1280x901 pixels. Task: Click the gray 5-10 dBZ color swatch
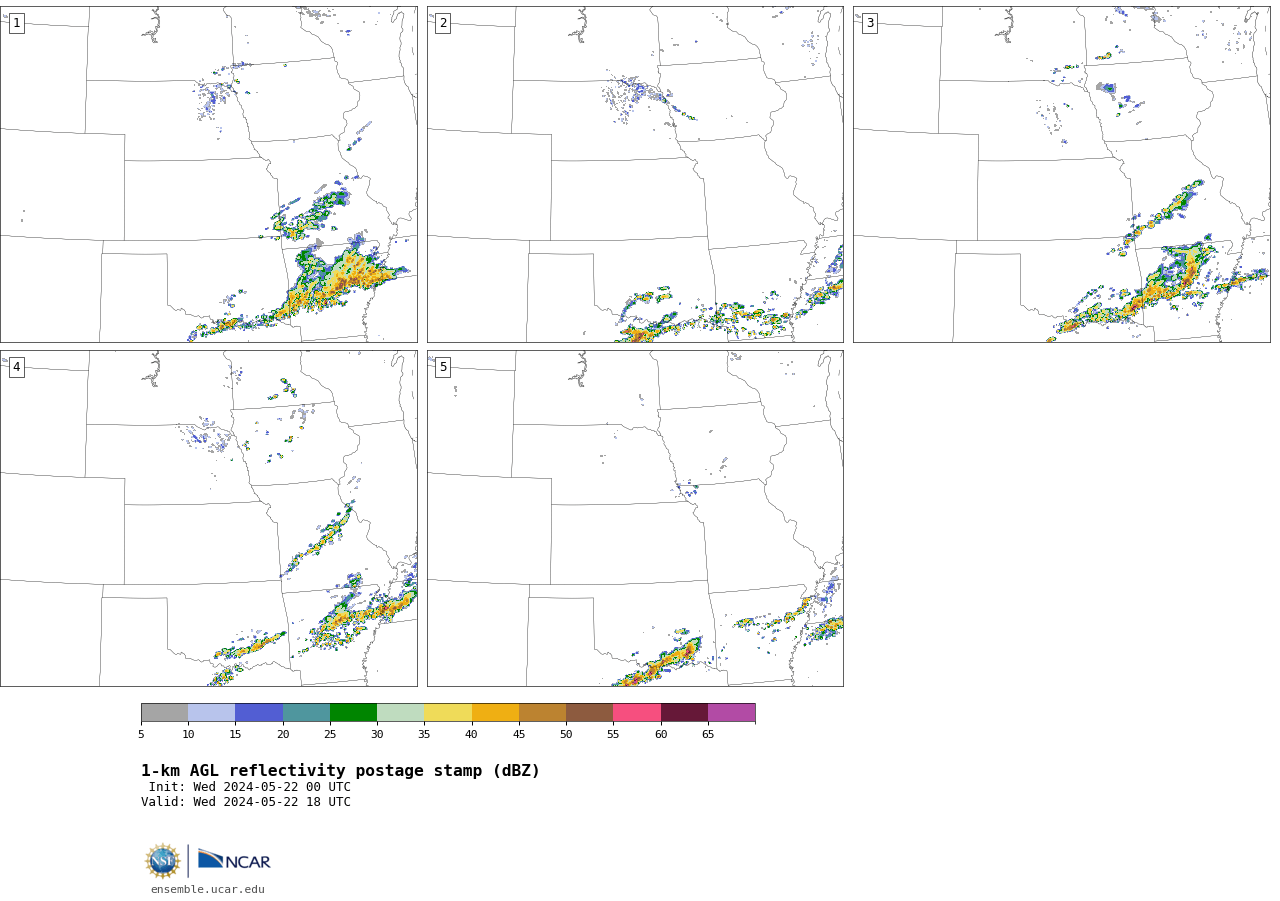[164, 712]
